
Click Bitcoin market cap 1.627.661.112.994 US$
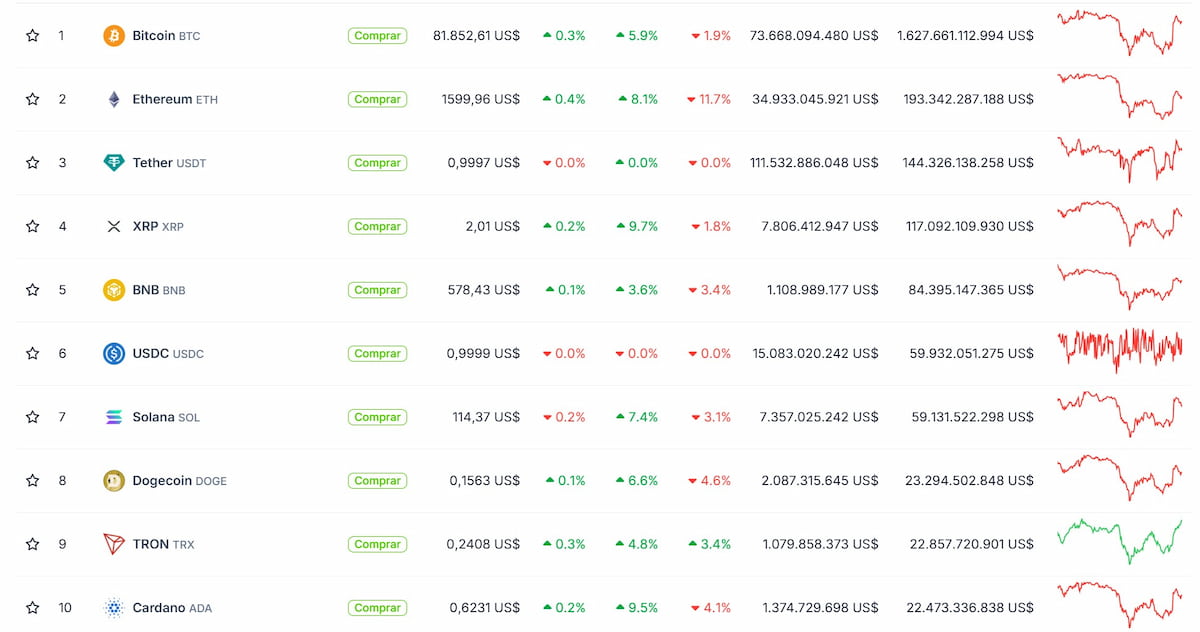coord(965,36)
